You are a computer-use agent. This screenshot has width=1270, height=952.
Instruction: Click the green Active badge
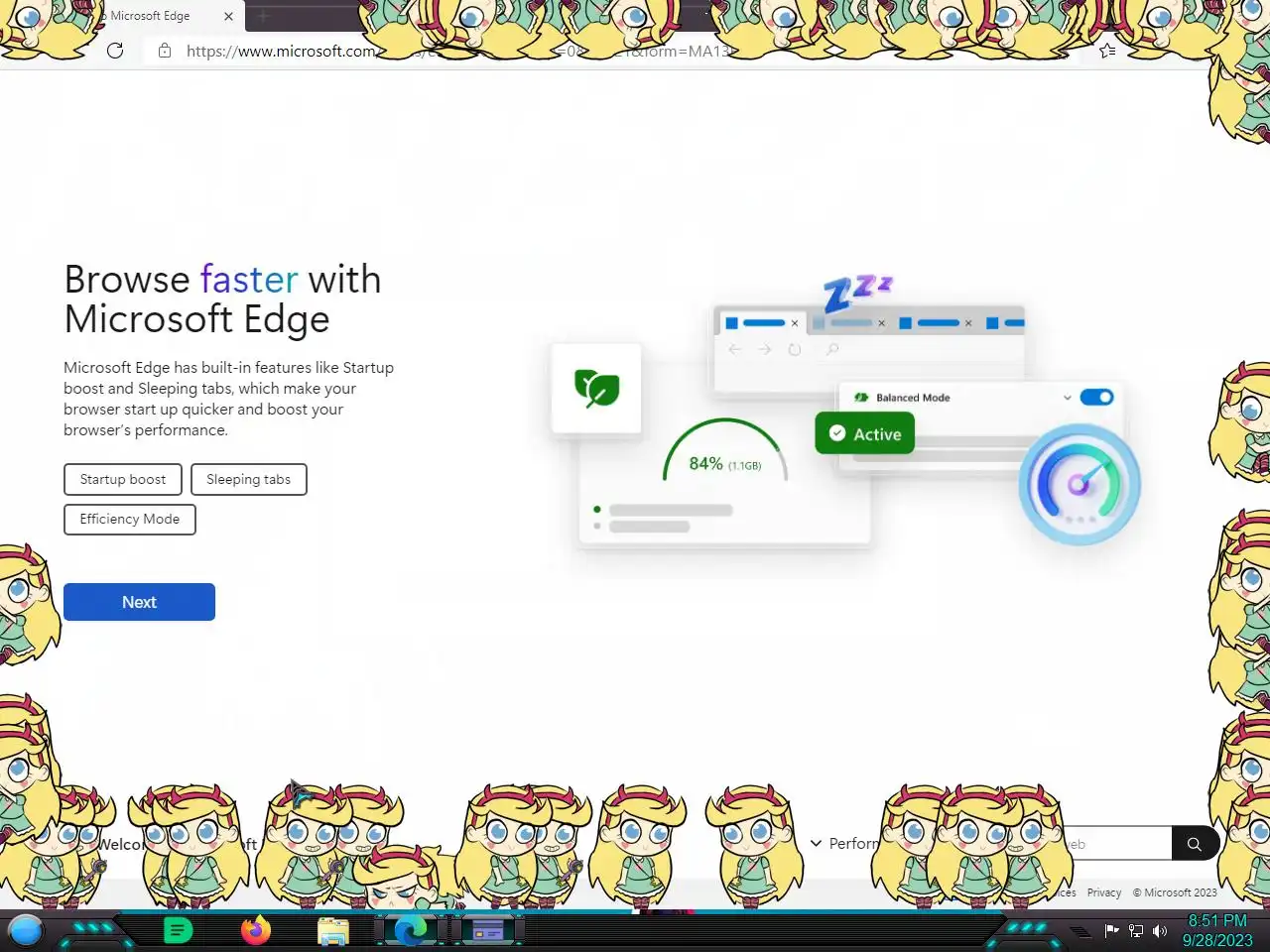[x=865, y=433]
